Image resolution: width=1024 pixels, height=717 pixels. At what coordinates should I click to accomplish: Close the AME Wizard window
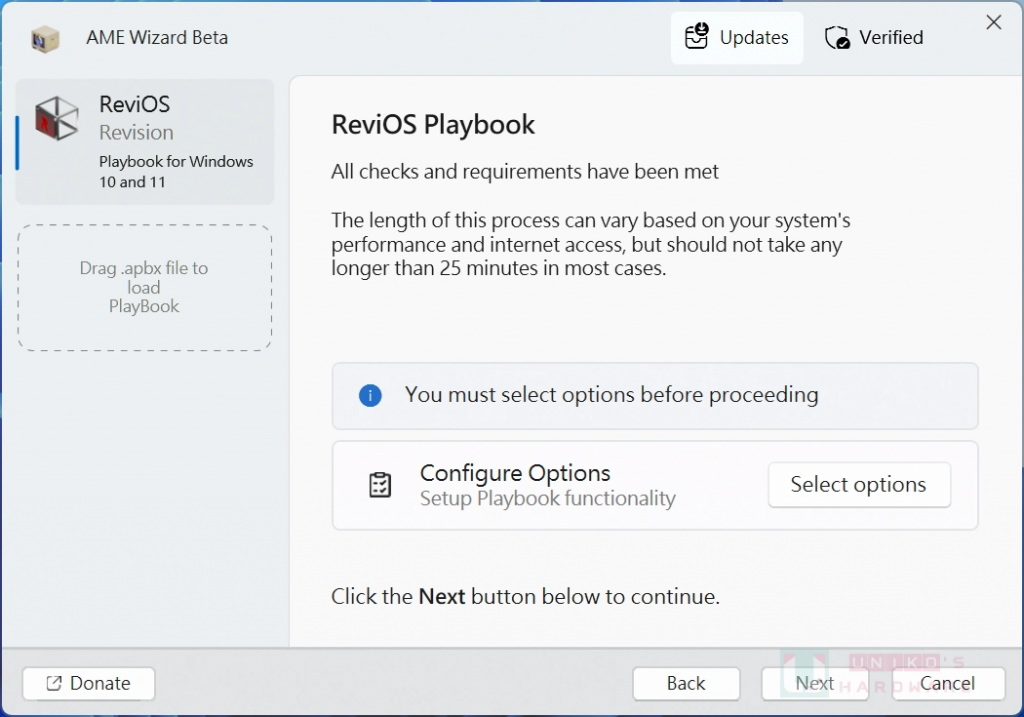[x=993, y=22]
